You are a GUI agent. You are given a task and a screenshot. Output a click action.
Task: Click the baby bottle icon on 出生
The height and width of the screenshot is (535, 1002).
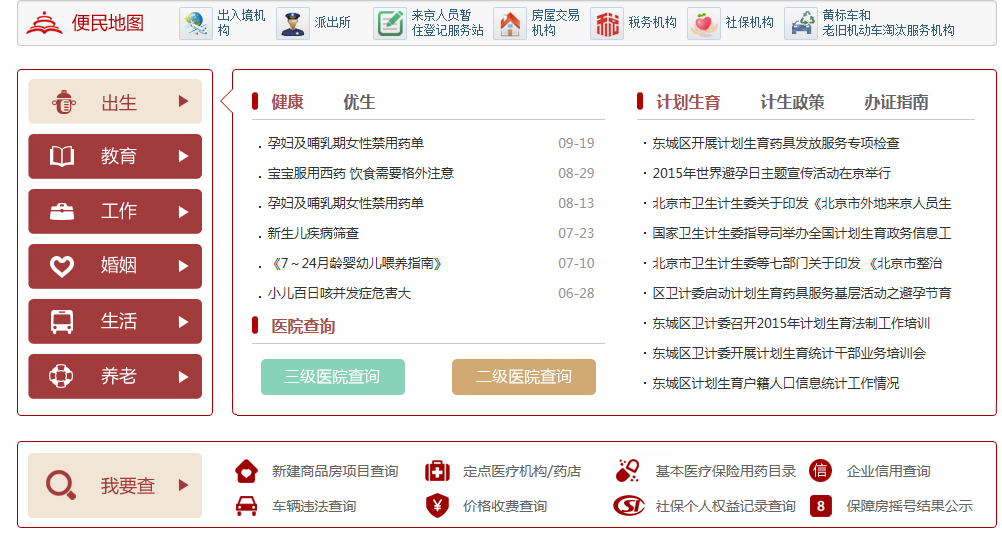click(64, 102)
